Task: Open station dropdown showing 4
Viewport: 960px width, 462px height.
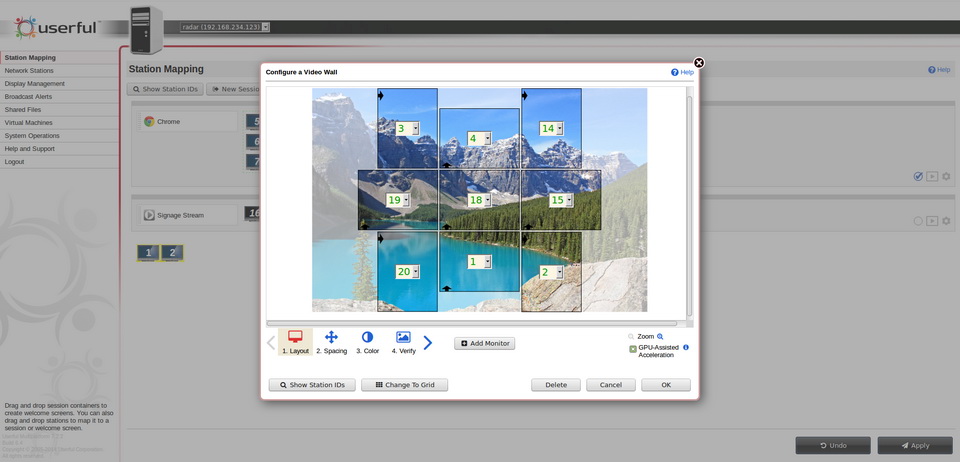Action: coord(479,138)
